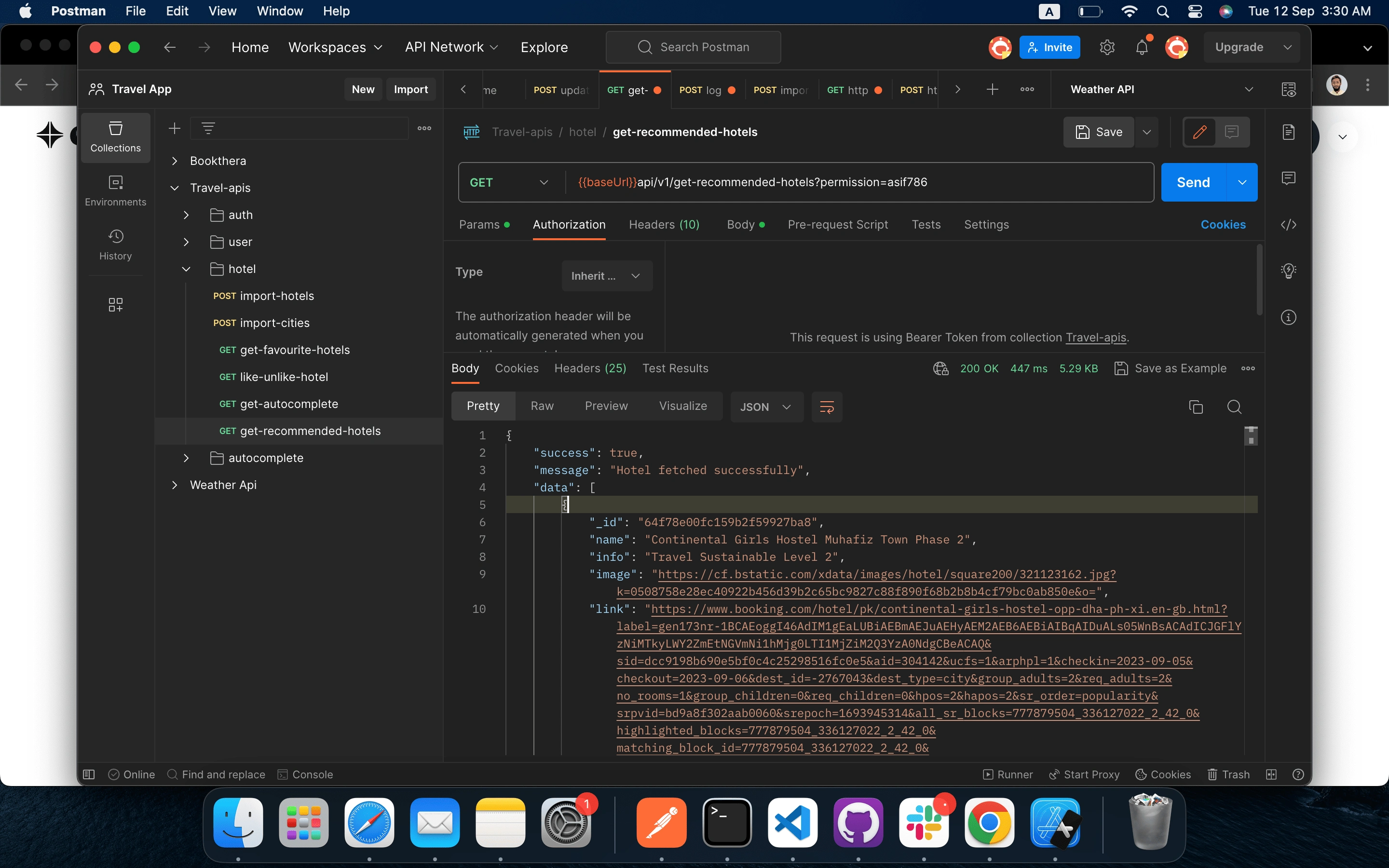Click the get-recommended-hotels sidebar item

(x=310, y=431)
